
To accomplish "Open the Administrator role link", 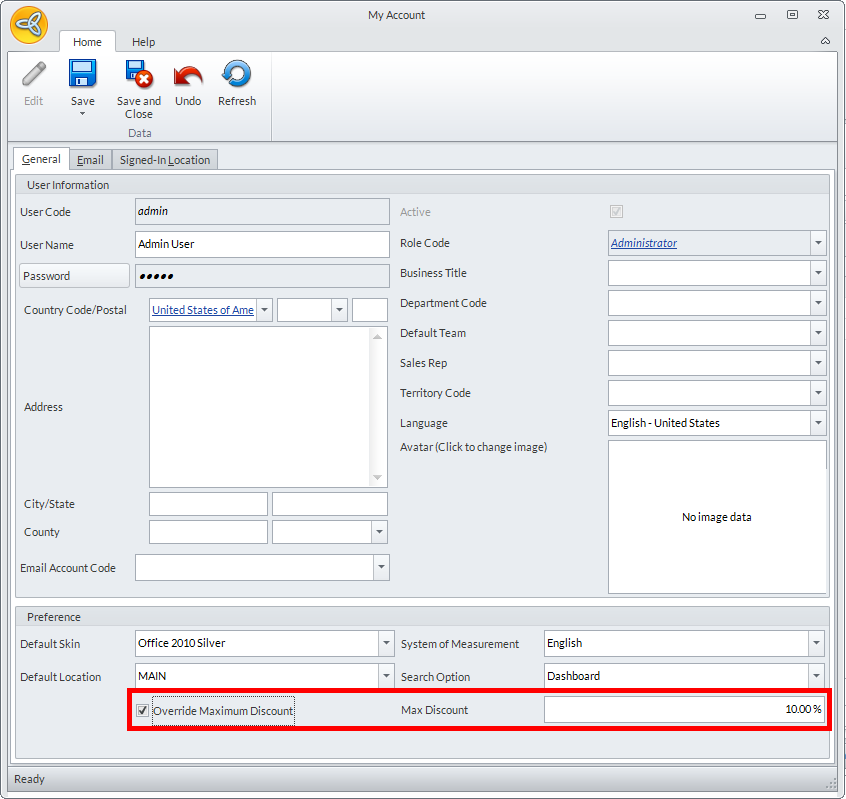I will 644,243.
